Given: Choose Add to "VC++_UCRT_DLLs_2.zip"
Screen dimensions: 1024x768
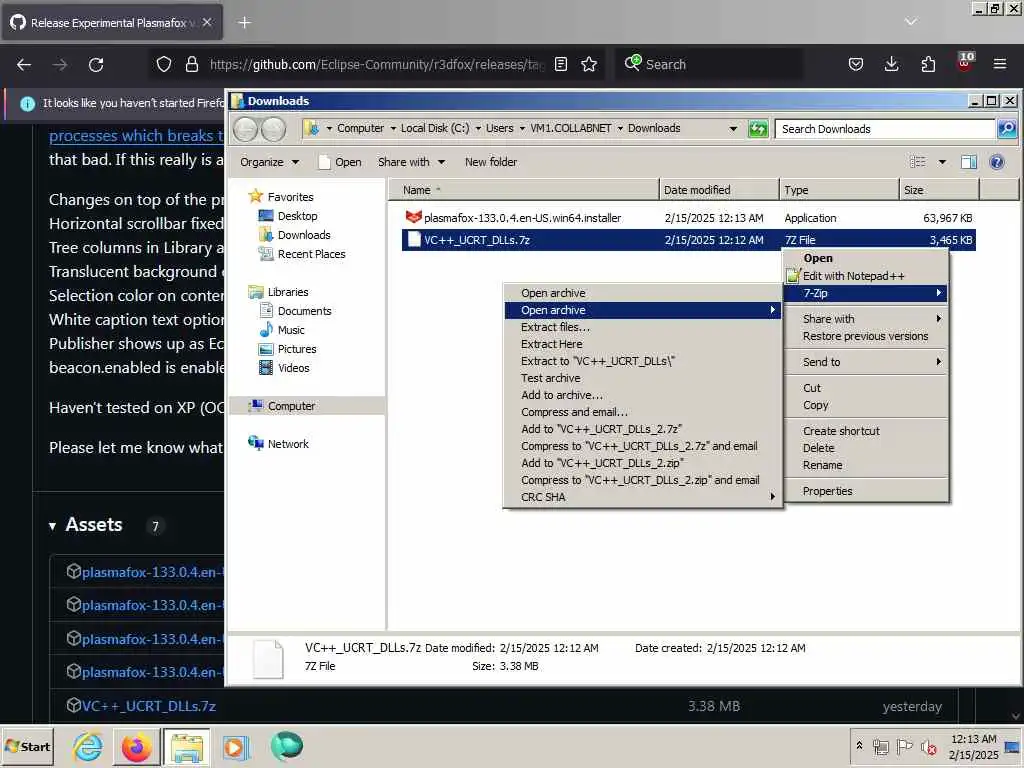Looking at the screenshot, I should [643, 463].
